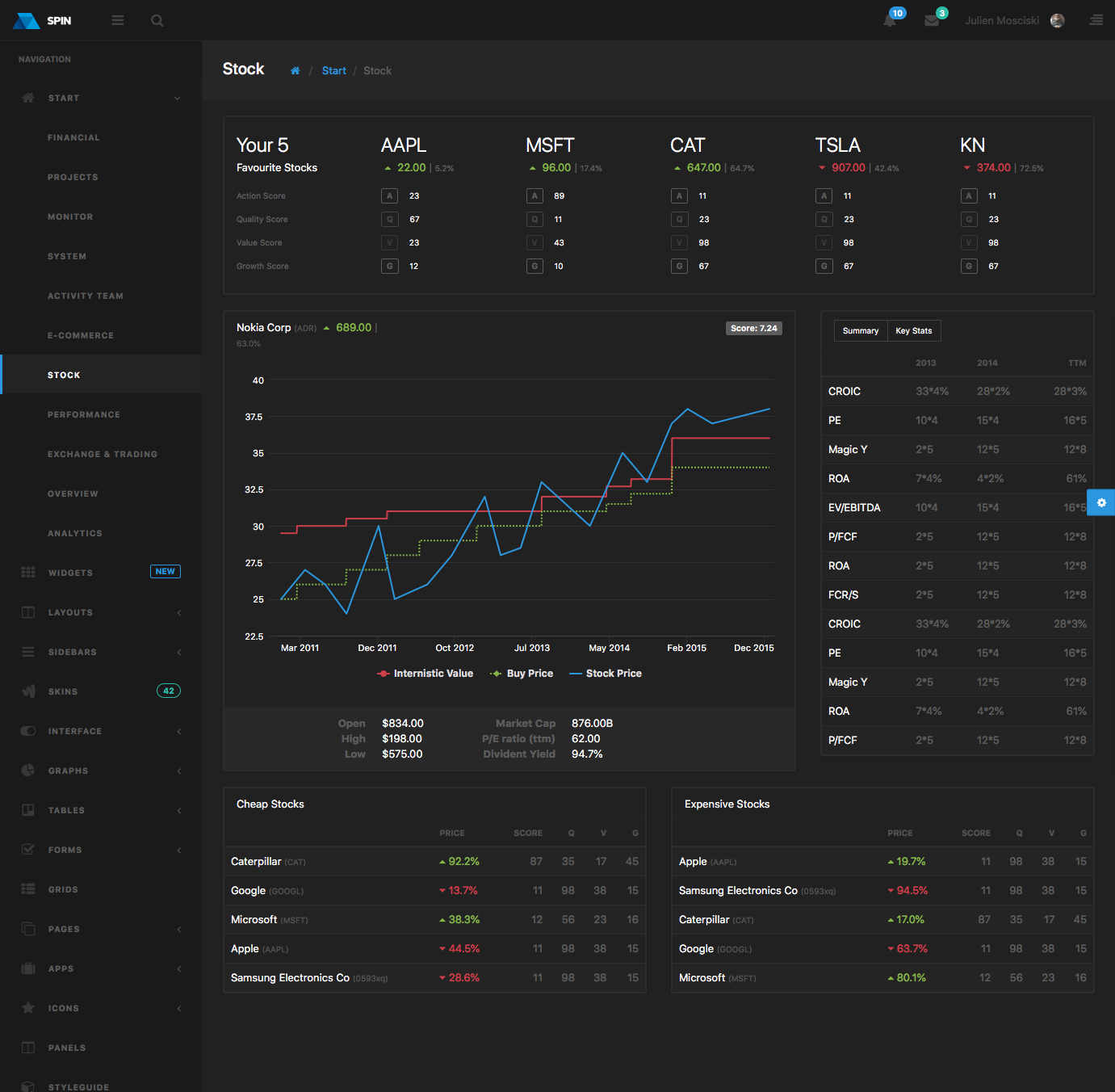Click the Graphs pie chart icon
The height and width of the screenshot is (1092, 1115).
(28, 771)
